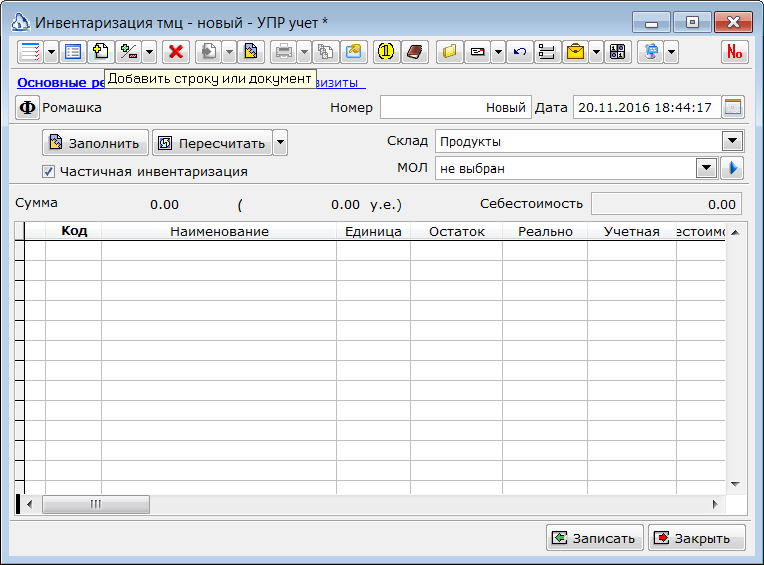The height and width of the screenshot is (565, 764).
Task: Click the yellow-blue document fill toolbar icon
Action: tap(251, 52)
